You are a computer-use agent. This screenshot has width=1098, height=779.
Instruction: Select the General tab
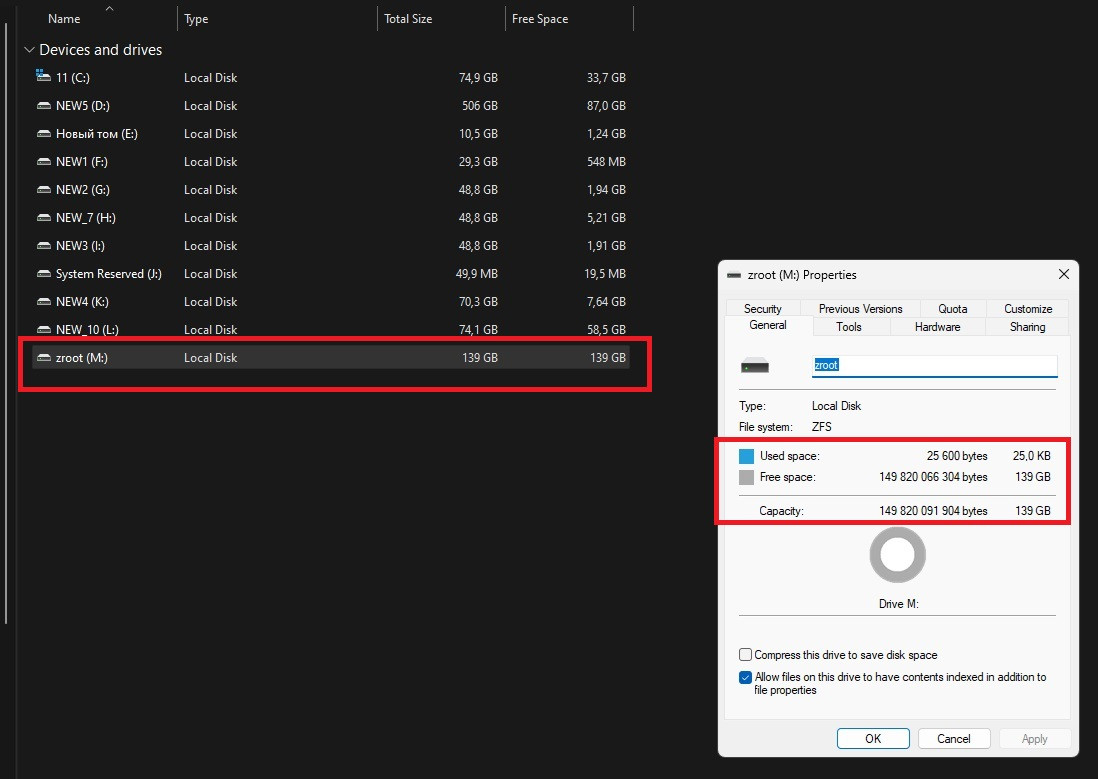tap(768, 325)
